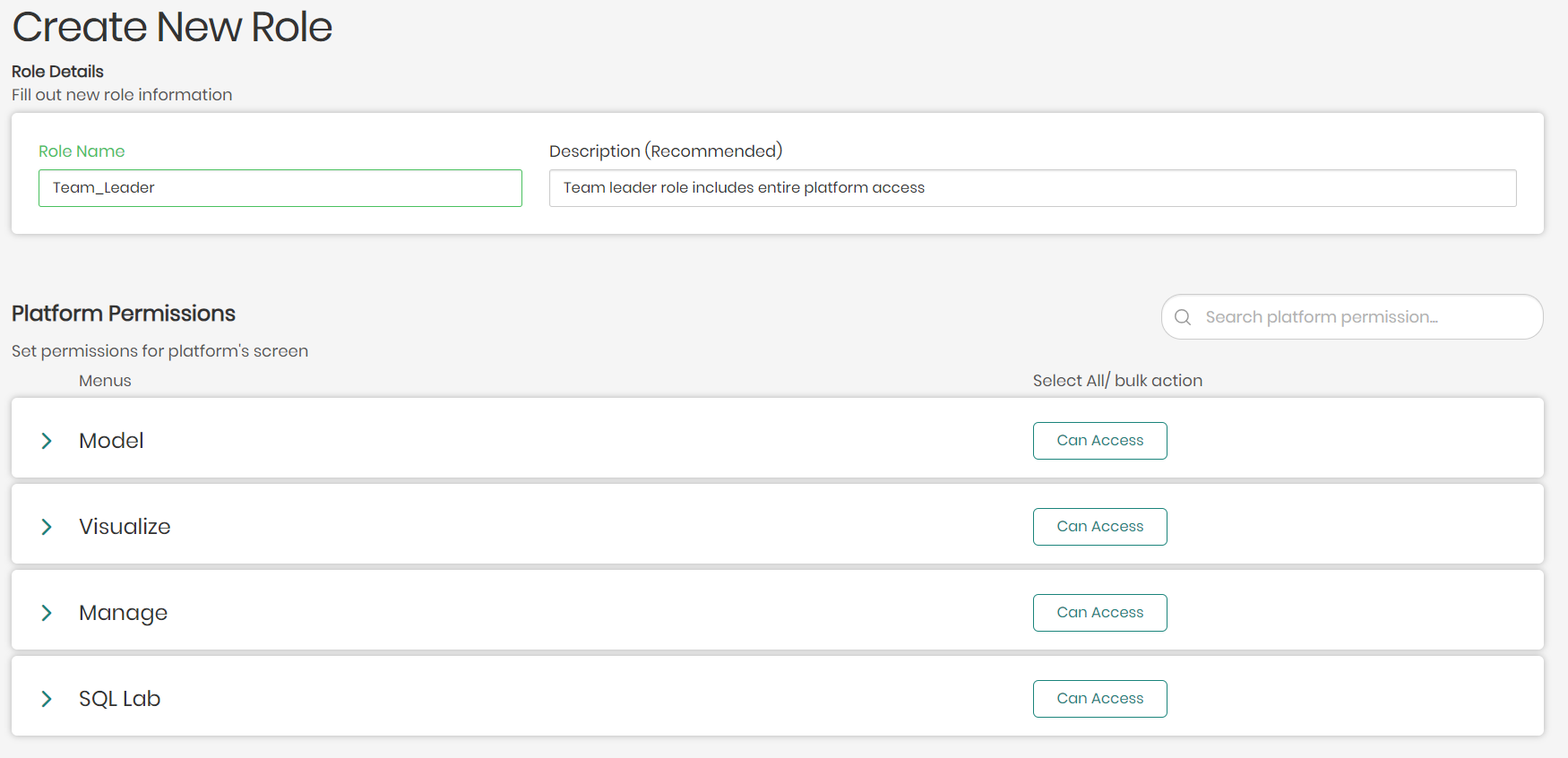This screenshot has width=1568, height=758.
Task: Click Can Access for SQL Lab
Action: pyautogui.click(x=1099, y=699)
